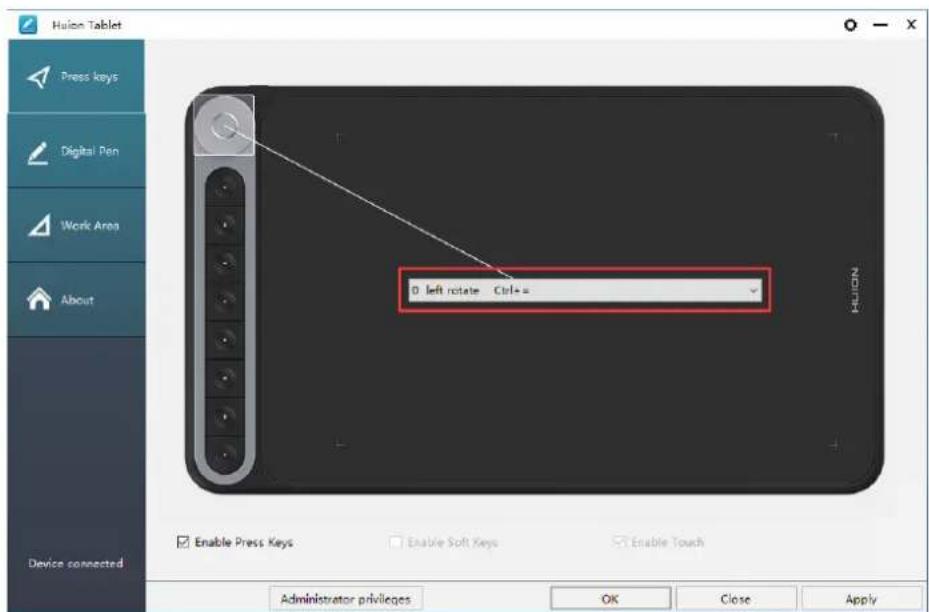The image size is (929, 612).
Task: Select the sixth press key on the tablet
Action: coord(225,377)
